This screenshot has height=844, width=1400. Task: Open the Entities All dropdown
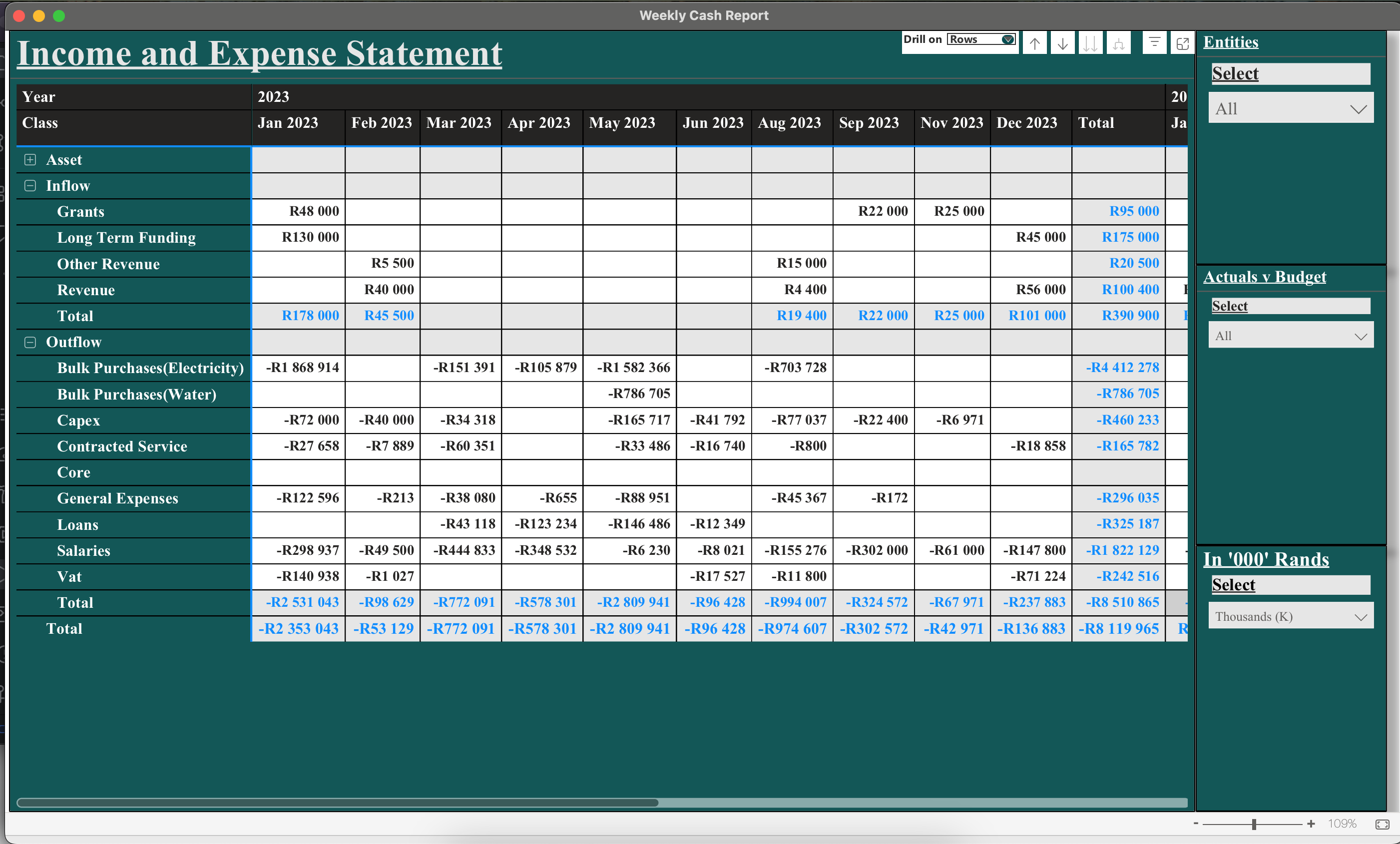click(x=1290, y=108)
